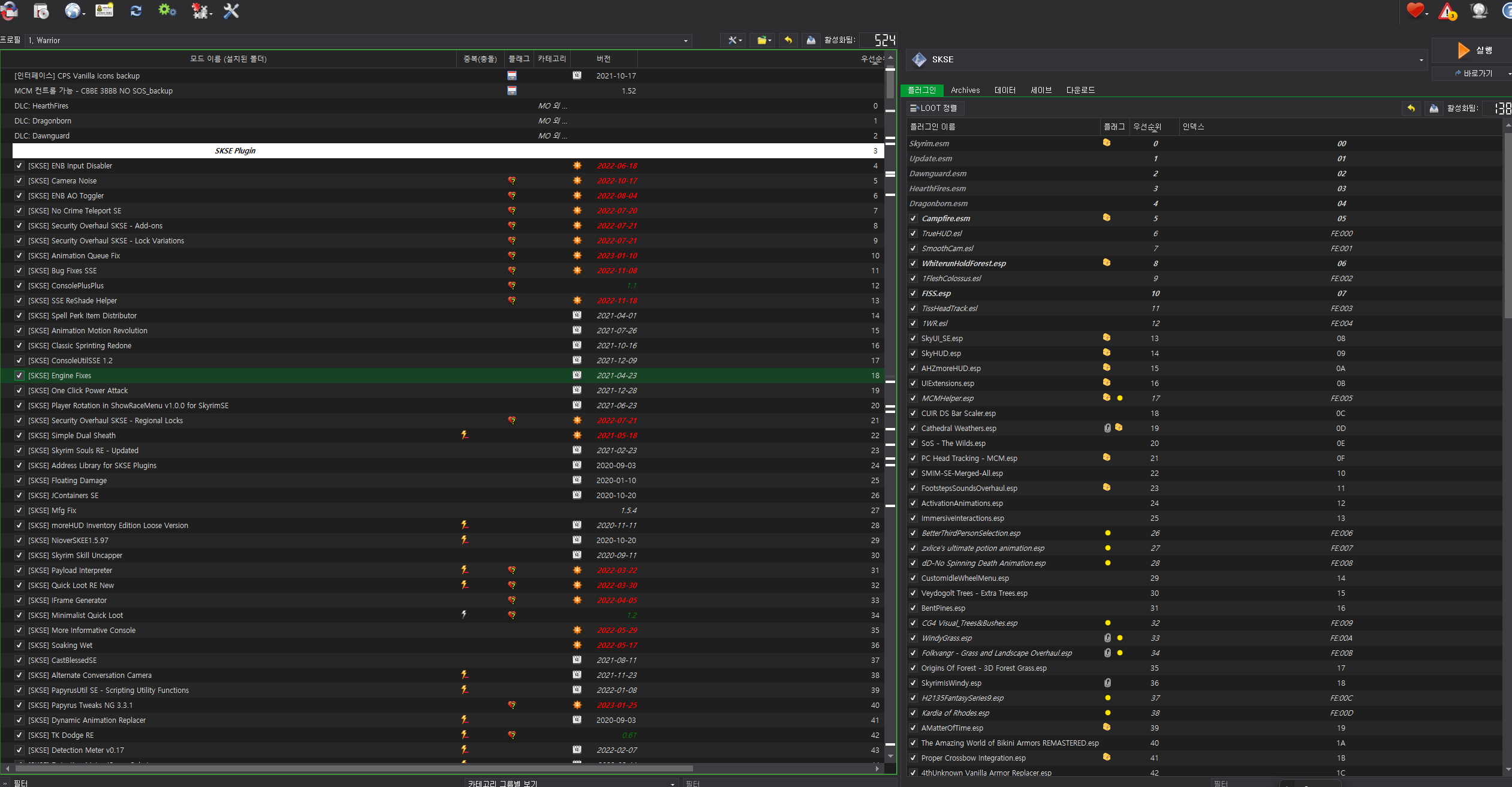Expand the profile dropdown showing 1. Warrior
The height and width of the screenshot is (787, 1512).
coord(685,41)
